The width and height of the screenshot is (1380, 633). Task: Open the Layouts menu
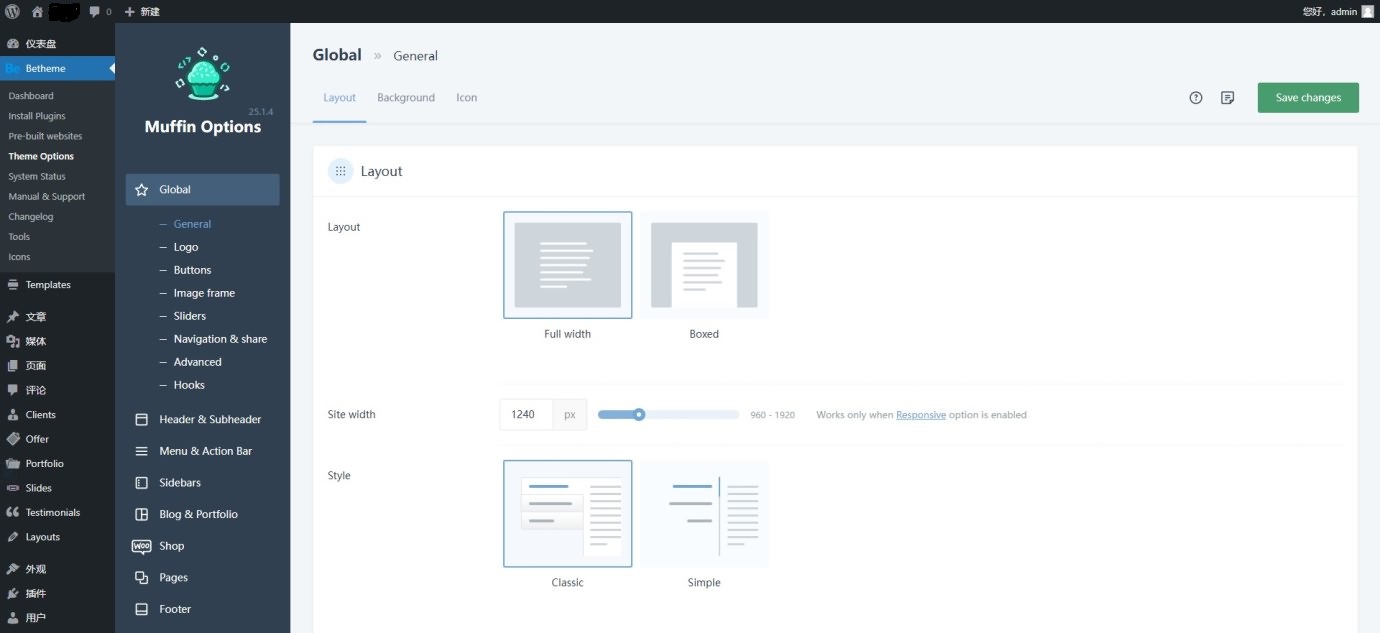(57, 537)
